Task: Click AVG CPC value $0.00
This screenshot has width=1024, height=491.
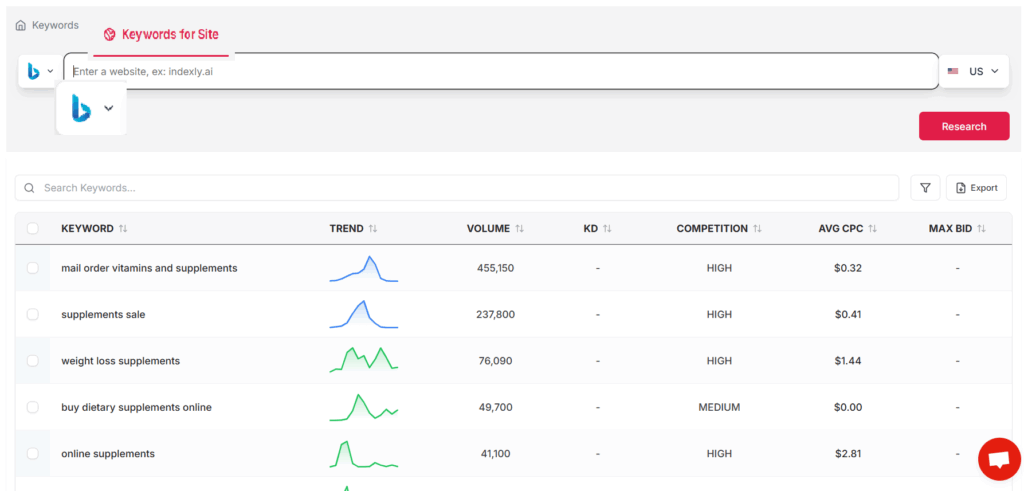Action: (x=848, y=407)
